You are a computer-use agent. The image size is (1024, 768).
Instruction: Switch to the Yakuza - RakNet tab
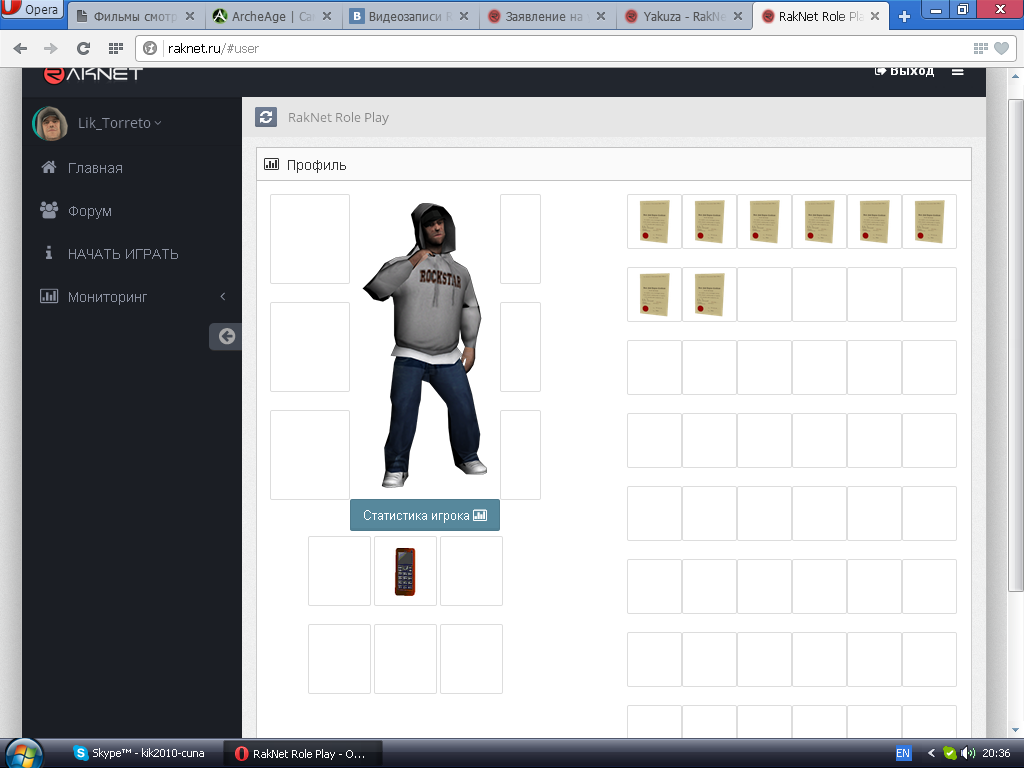click(684, 16)
